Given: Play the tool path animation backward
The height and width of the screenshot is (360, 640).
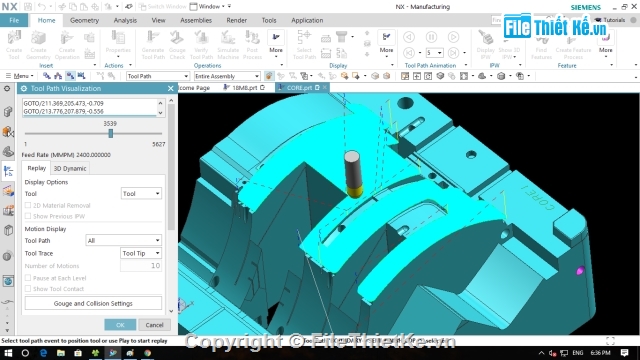Looking at the screenshot, I should 409,37.
